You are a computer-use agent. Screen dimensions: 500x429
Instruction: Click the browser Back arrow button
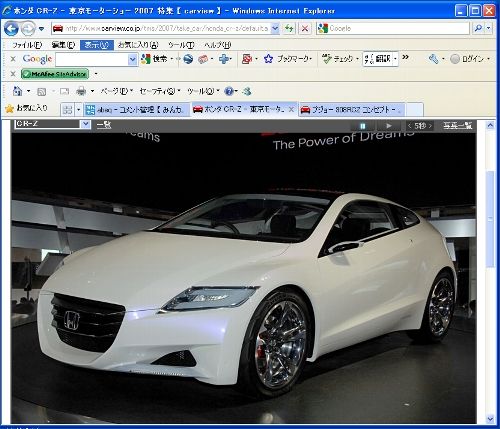point(11,29)
